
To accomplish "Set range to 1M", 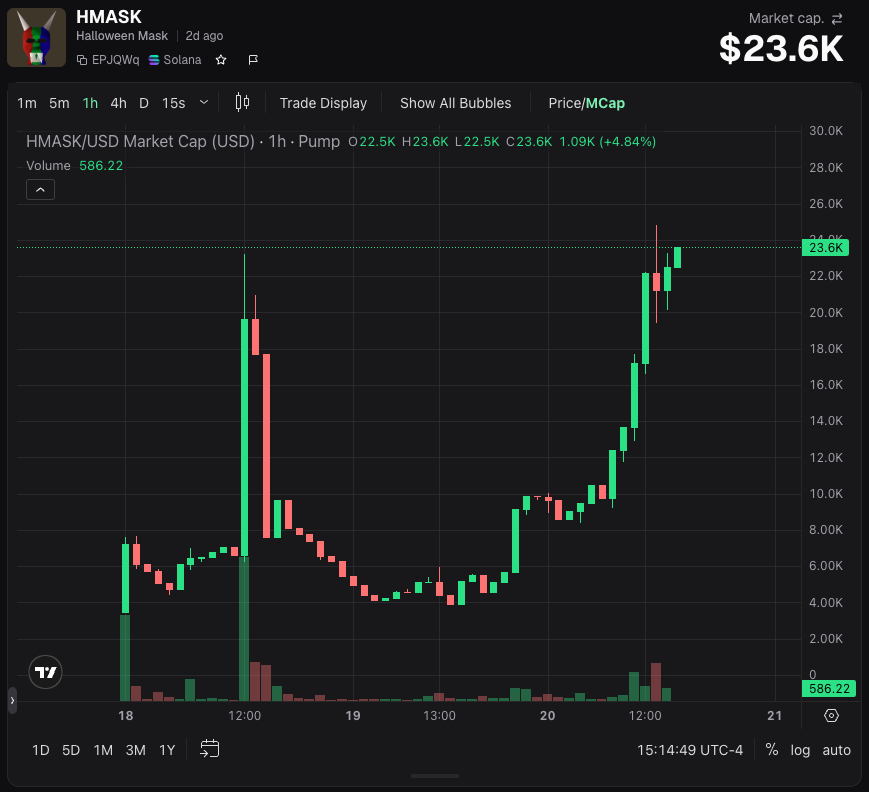I will tap(103, 750).
